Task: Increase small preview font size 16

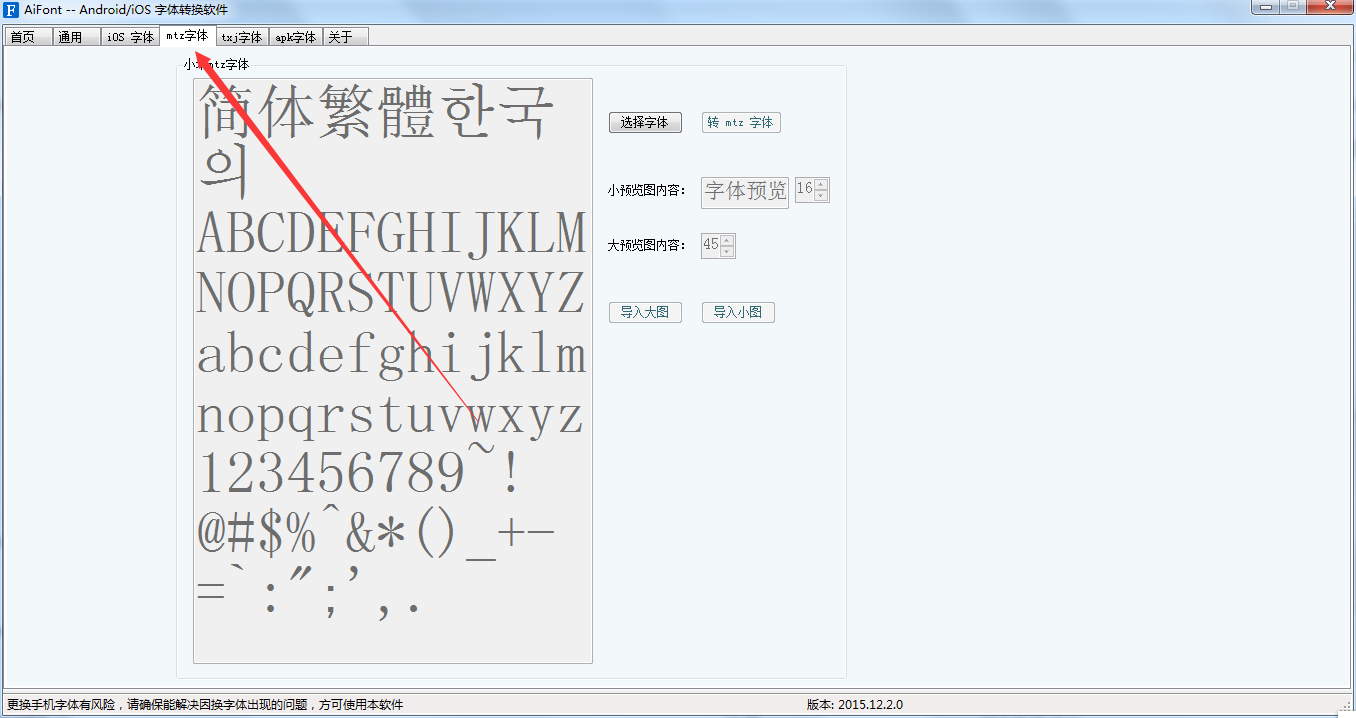Action: coord(821,185)
